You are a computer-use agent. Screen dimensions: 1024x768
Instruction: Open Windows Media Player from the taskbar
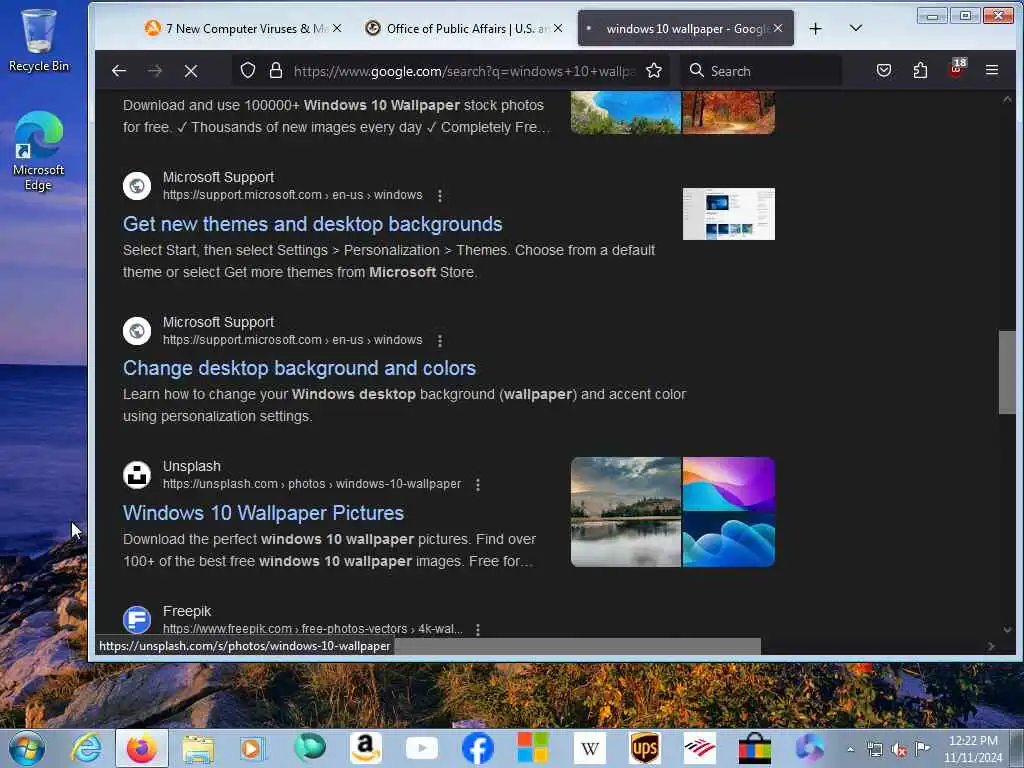(x=252, y=748)
